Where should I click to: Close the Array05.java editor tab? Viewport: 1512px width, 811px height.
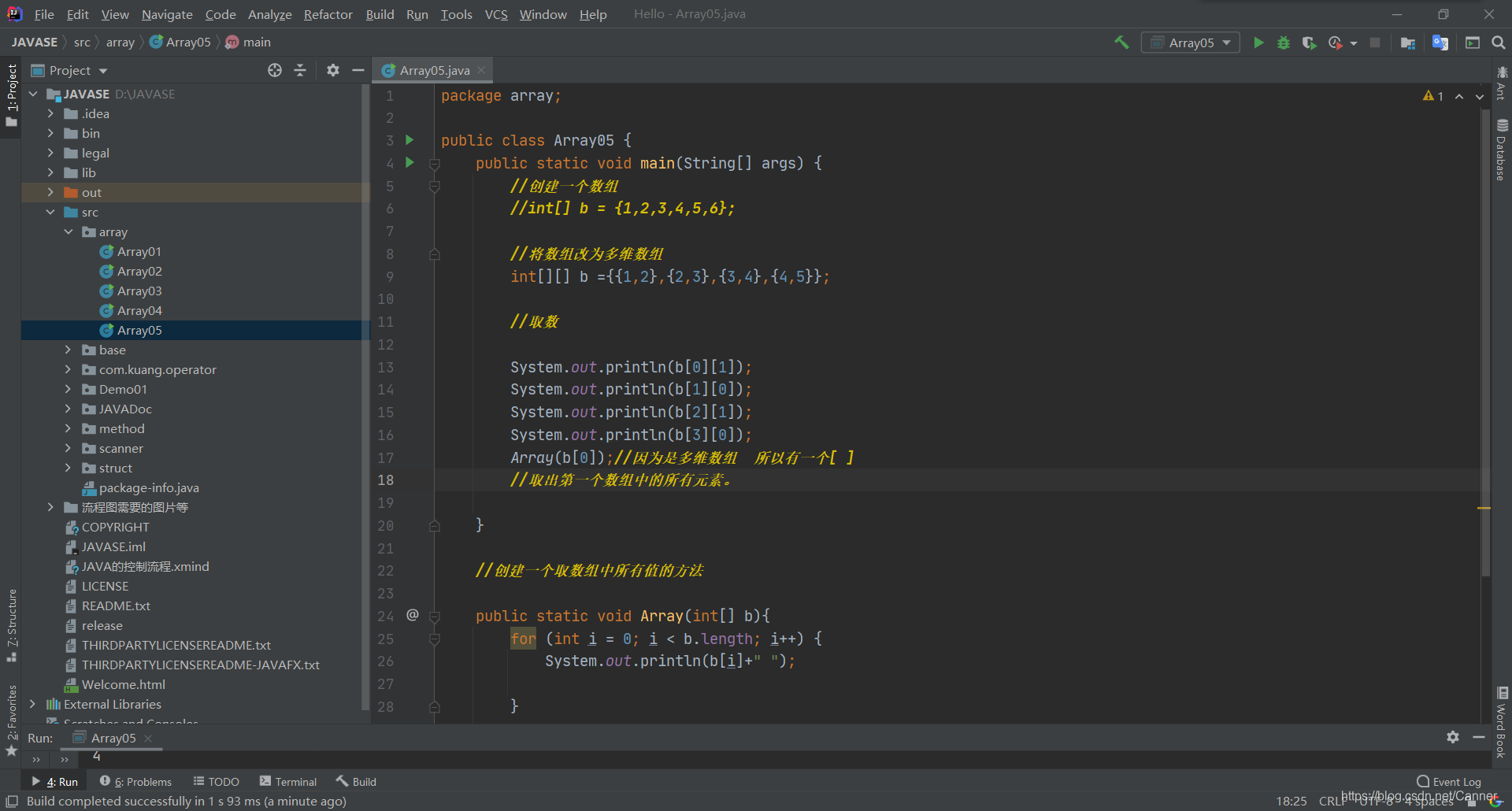coord(481,70)
